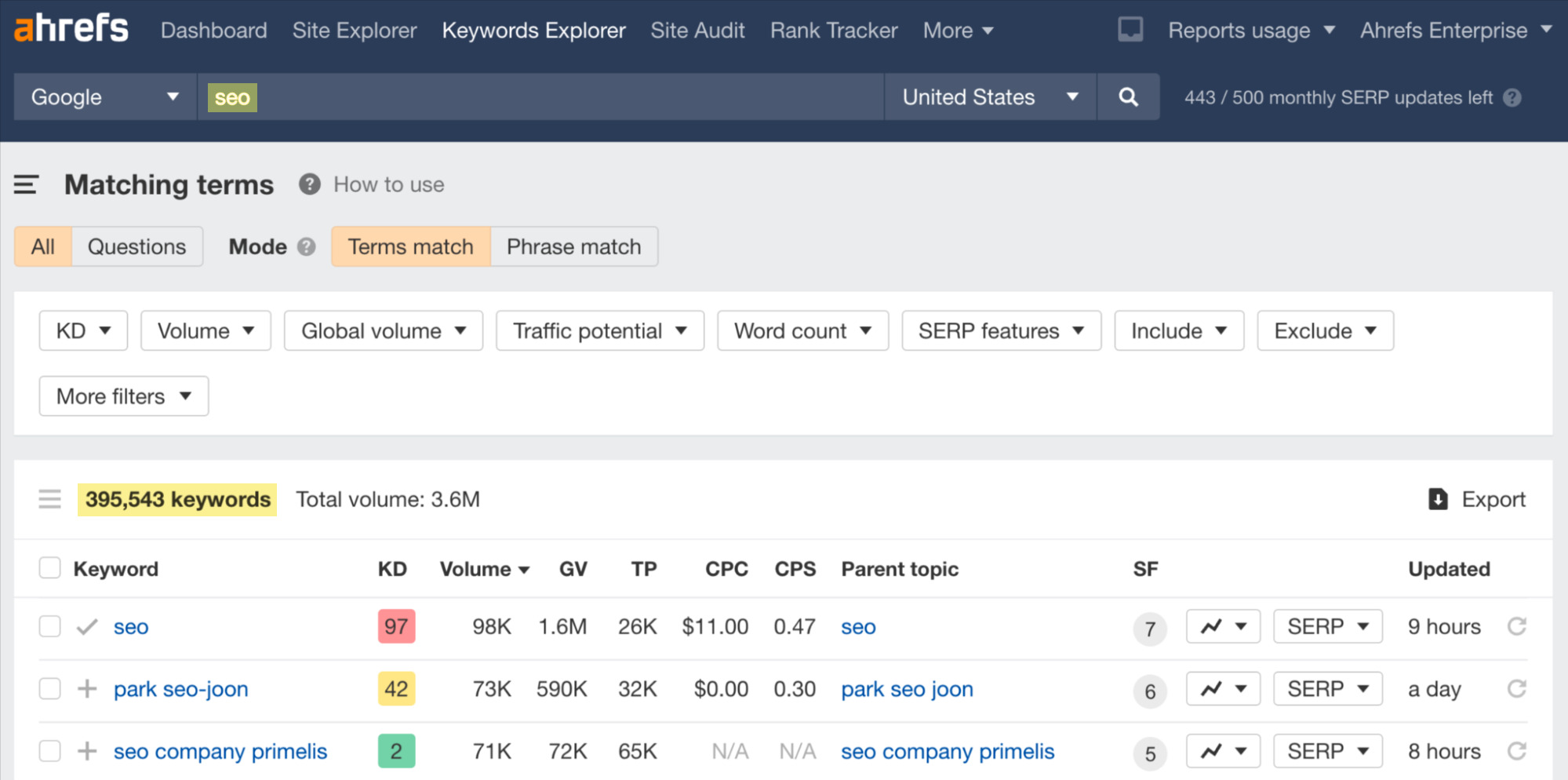Select the checkbox for the seo keyword row
The width and height of the screenshot is (1568, 780).
click(x=50, y=626)
